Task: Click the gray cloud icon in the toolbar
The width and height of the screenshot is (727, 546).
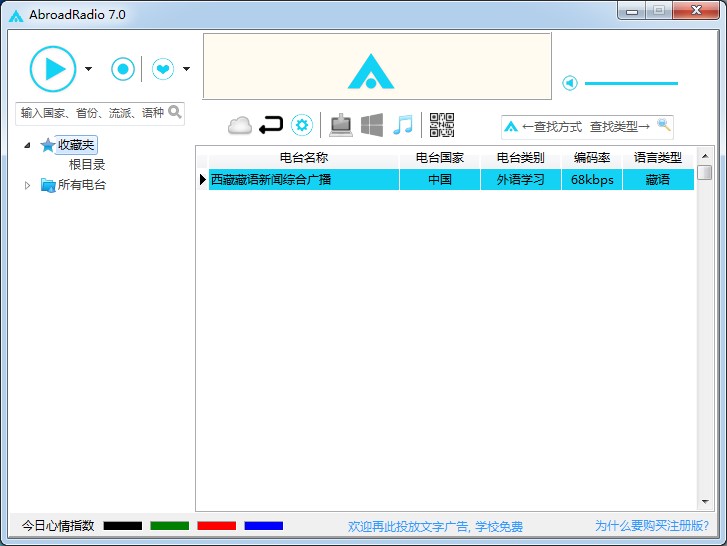Action: pyautogui.click(x=240, y=125)
